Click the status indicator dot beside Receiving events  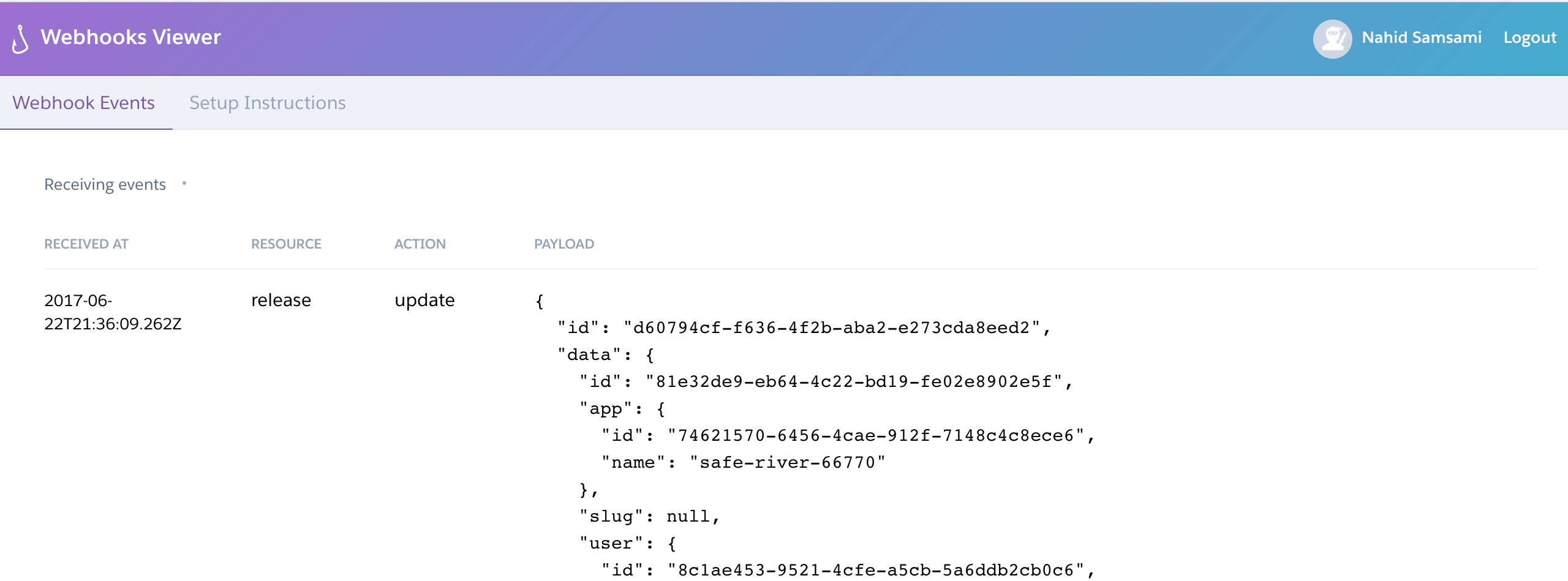coord(185,182)
